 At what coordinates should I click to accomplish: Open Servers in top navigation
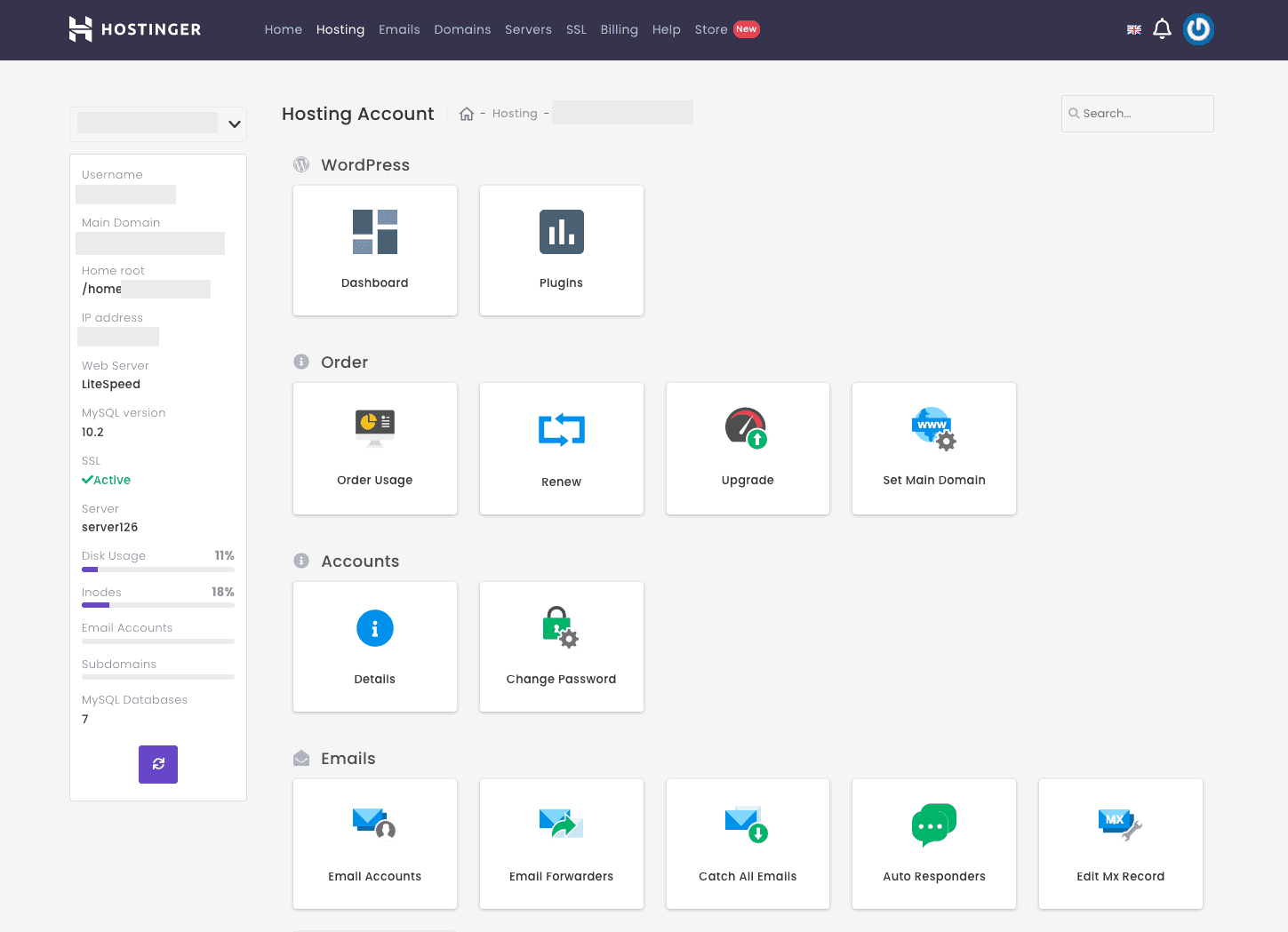[x=528, y=29]
